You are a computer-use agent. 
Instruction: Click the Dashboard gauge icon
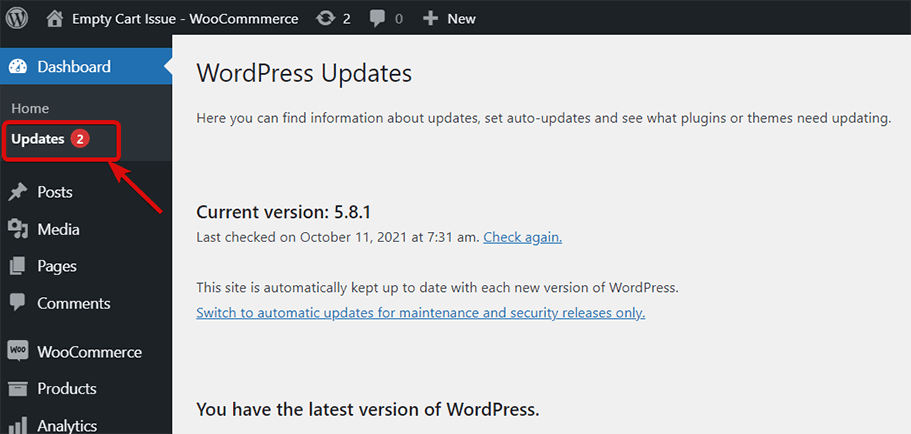pyautogui.click(x=18, y=67)
